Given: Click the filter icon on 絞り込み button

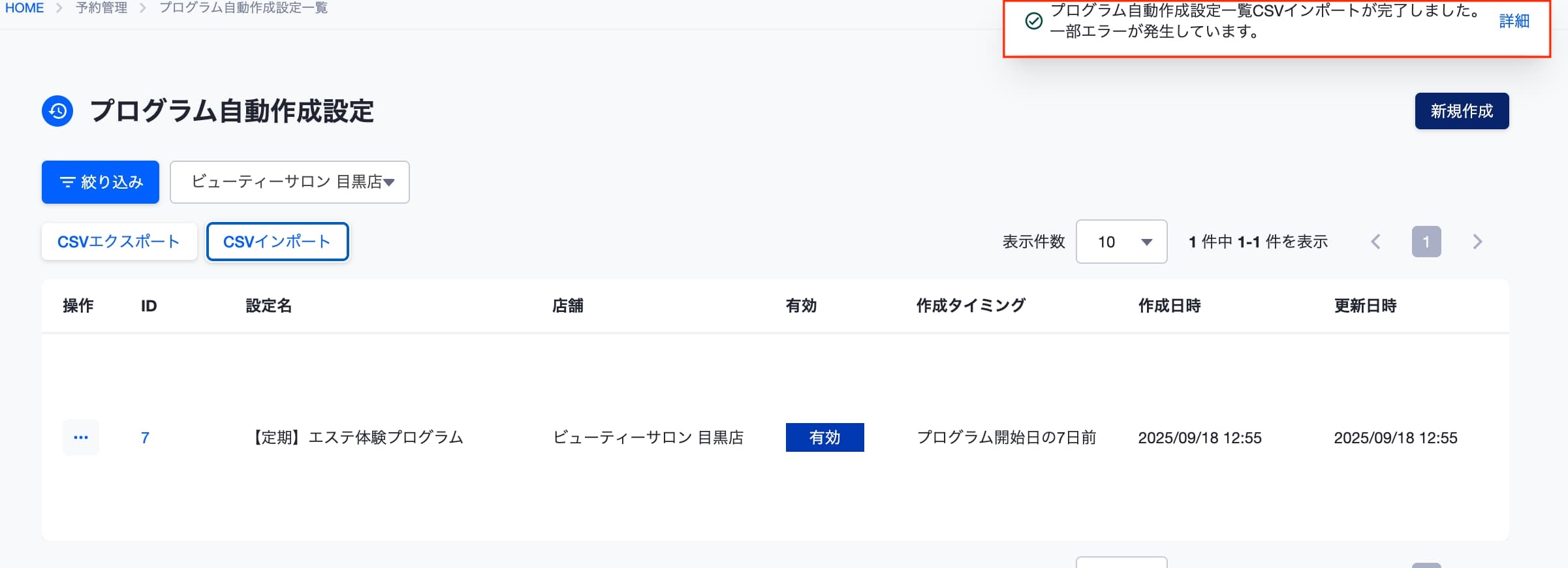Looking at the screenshot, I should point(67,182).
